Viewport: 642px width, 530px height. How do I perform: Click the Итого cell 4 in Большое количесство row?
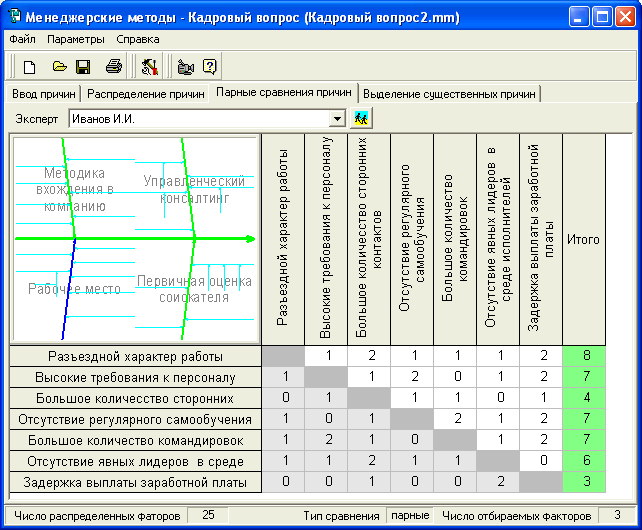[584, 397]
